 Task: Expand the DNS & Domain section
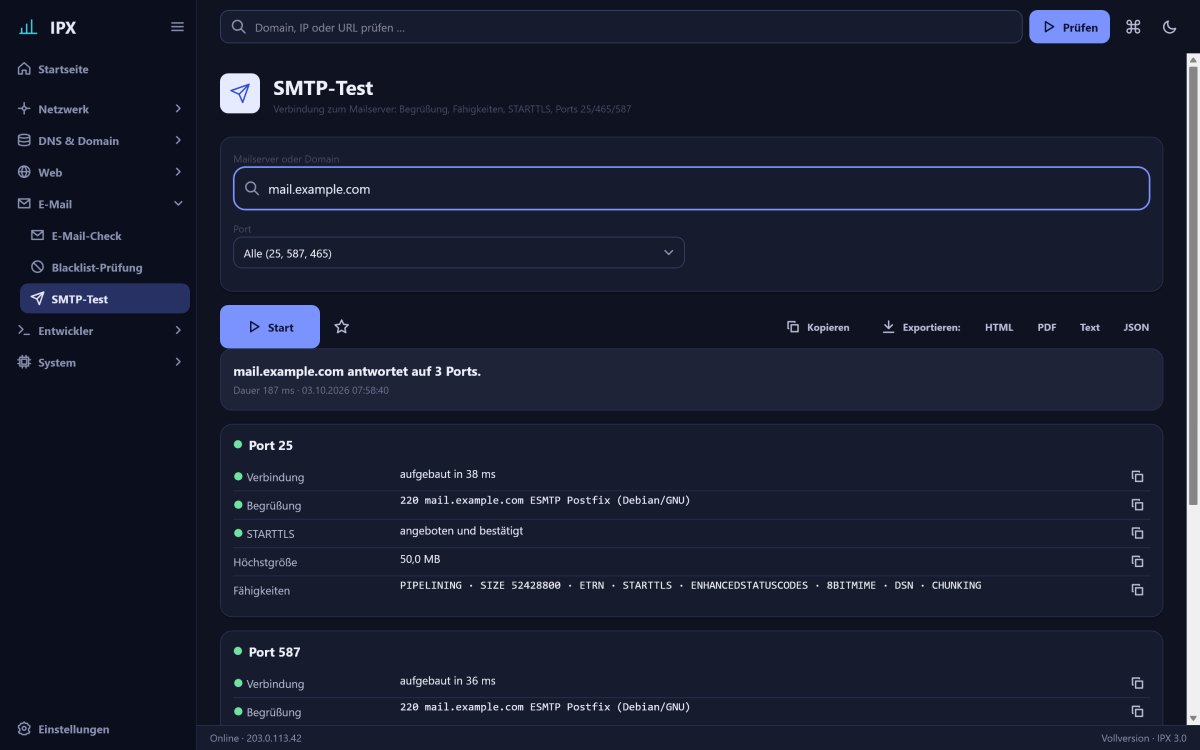[98, 141]
